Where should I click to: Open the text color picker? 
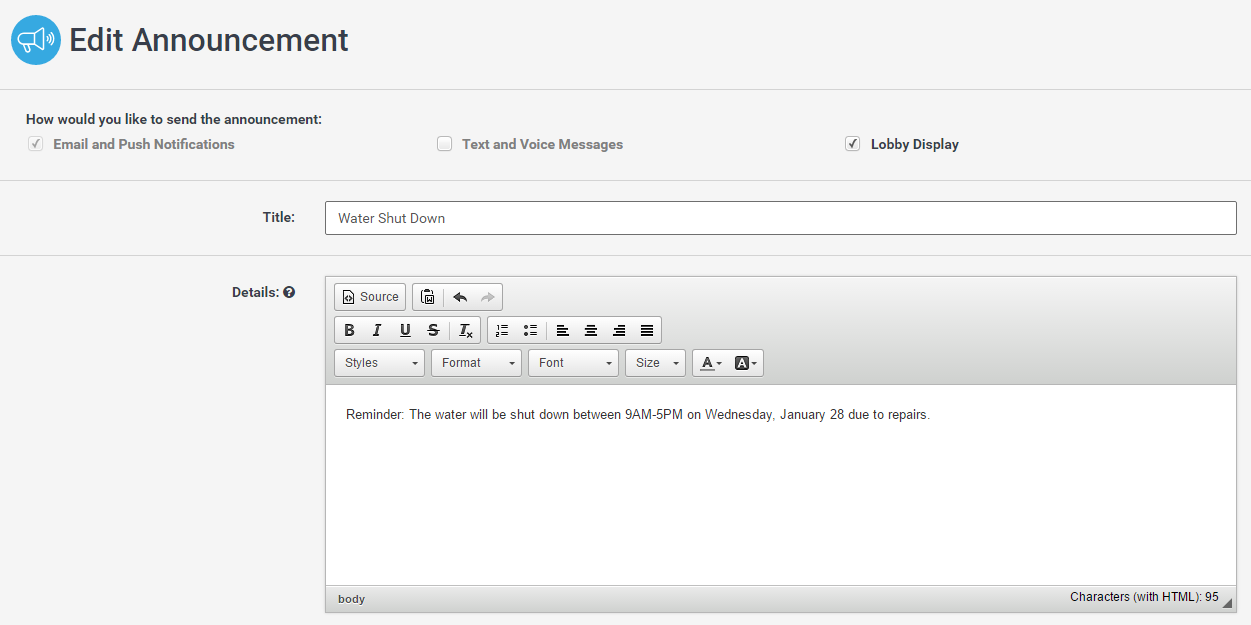tap(711, 363)
